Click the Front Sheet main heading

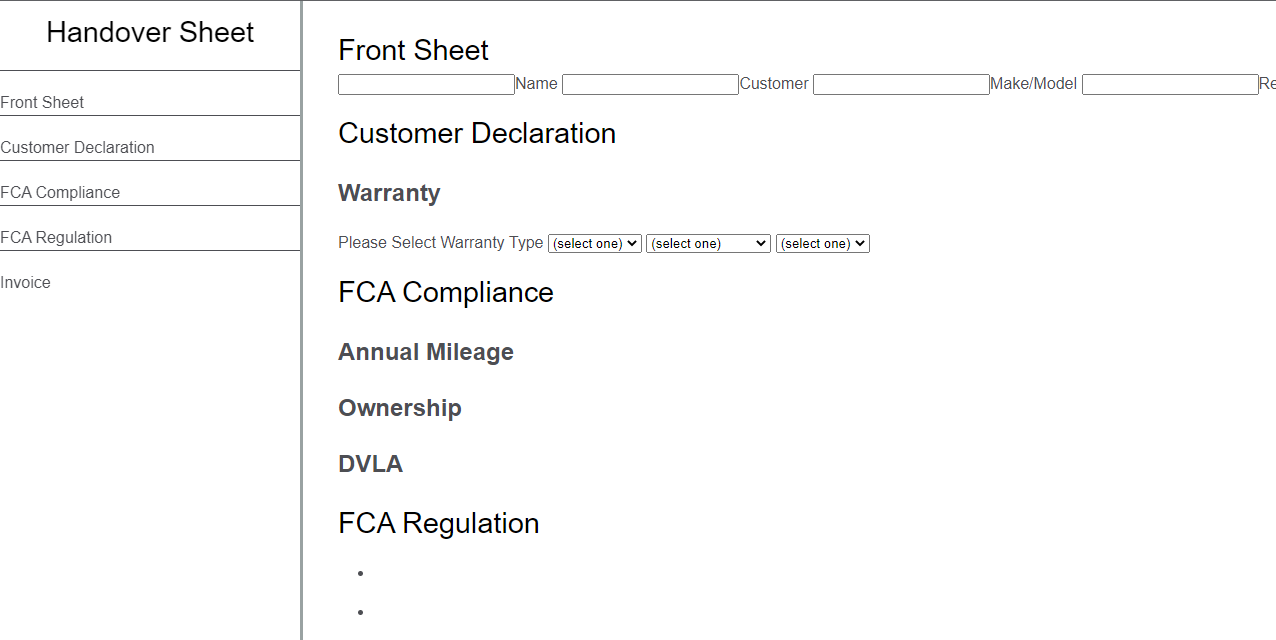click(x=413, y=50)
